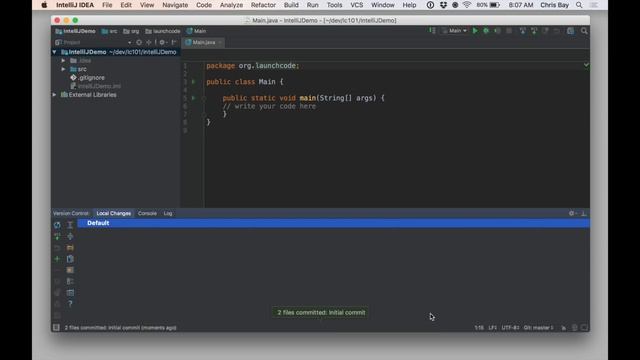Image resolution: width=640 pixels, height=360 pixels.
Task: Expand the src folder in project tree
Action: tap(63, 69)
